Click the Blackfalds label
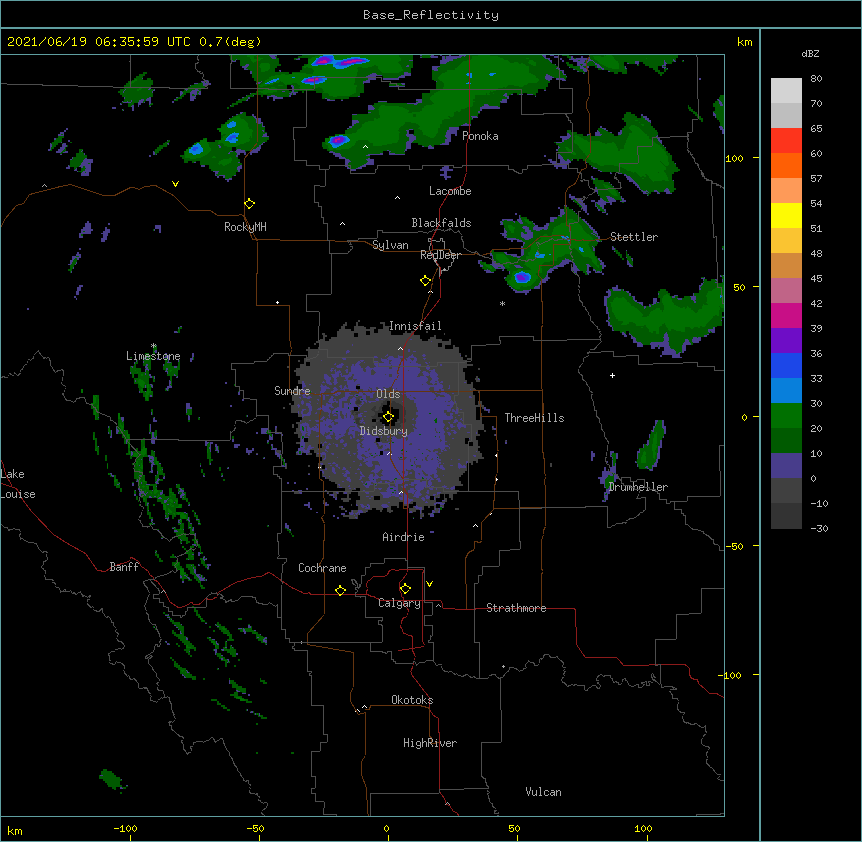The height and width of the screenshot is (842, 862). 441,223
